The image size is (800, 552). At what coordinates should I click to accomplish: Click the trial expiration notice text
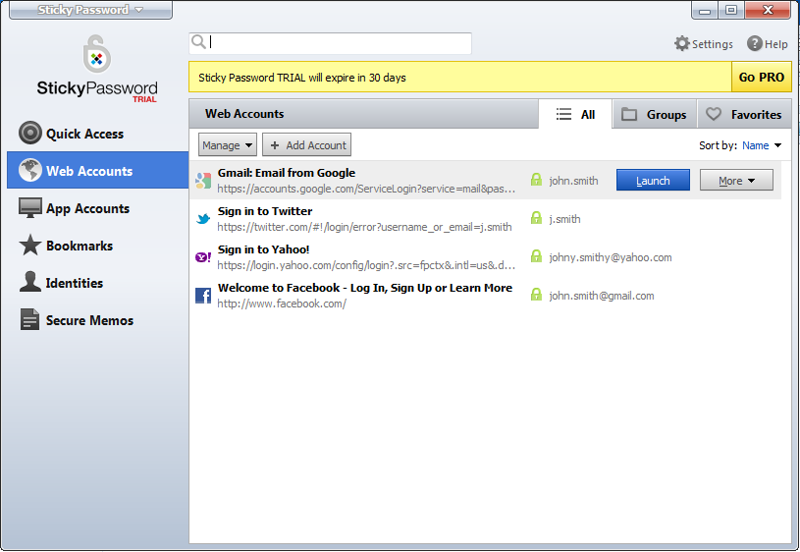(302, 78)
